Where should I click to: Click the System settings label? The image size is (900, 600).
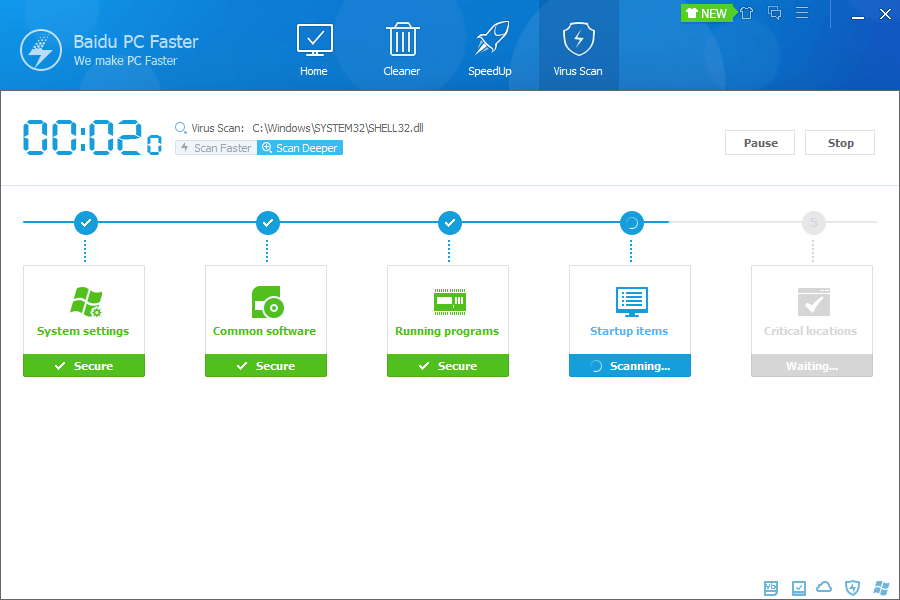click(x=83, y=331)
